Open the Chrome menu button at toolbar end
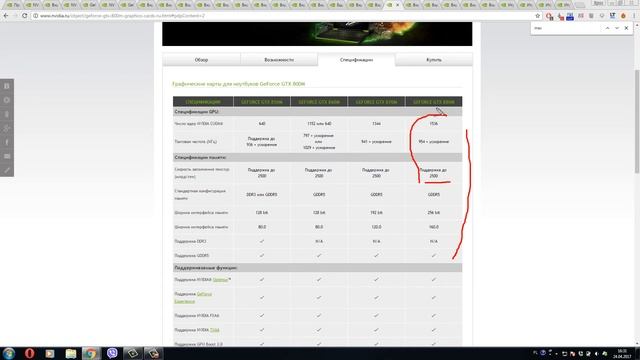Viewport: 640px width, 360px height. pyautogui.click(x=635, y=16)
